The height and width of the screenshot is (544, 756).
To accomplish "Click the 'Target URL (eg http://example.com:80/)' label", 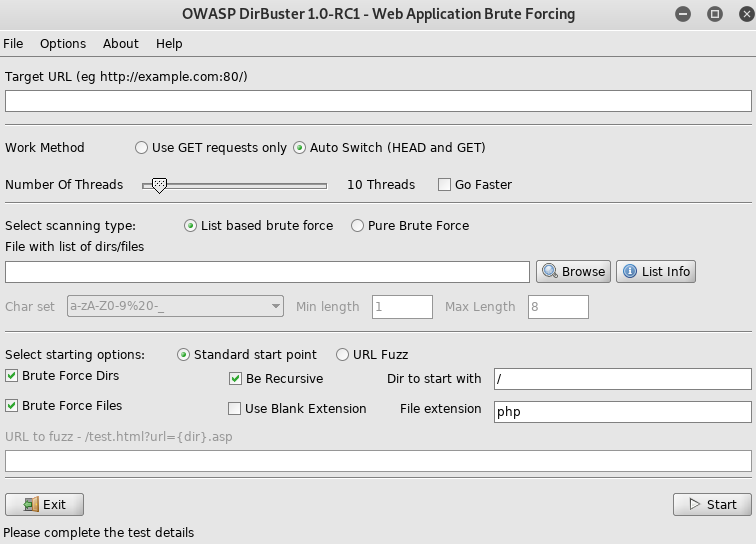I will click(126, 77).
